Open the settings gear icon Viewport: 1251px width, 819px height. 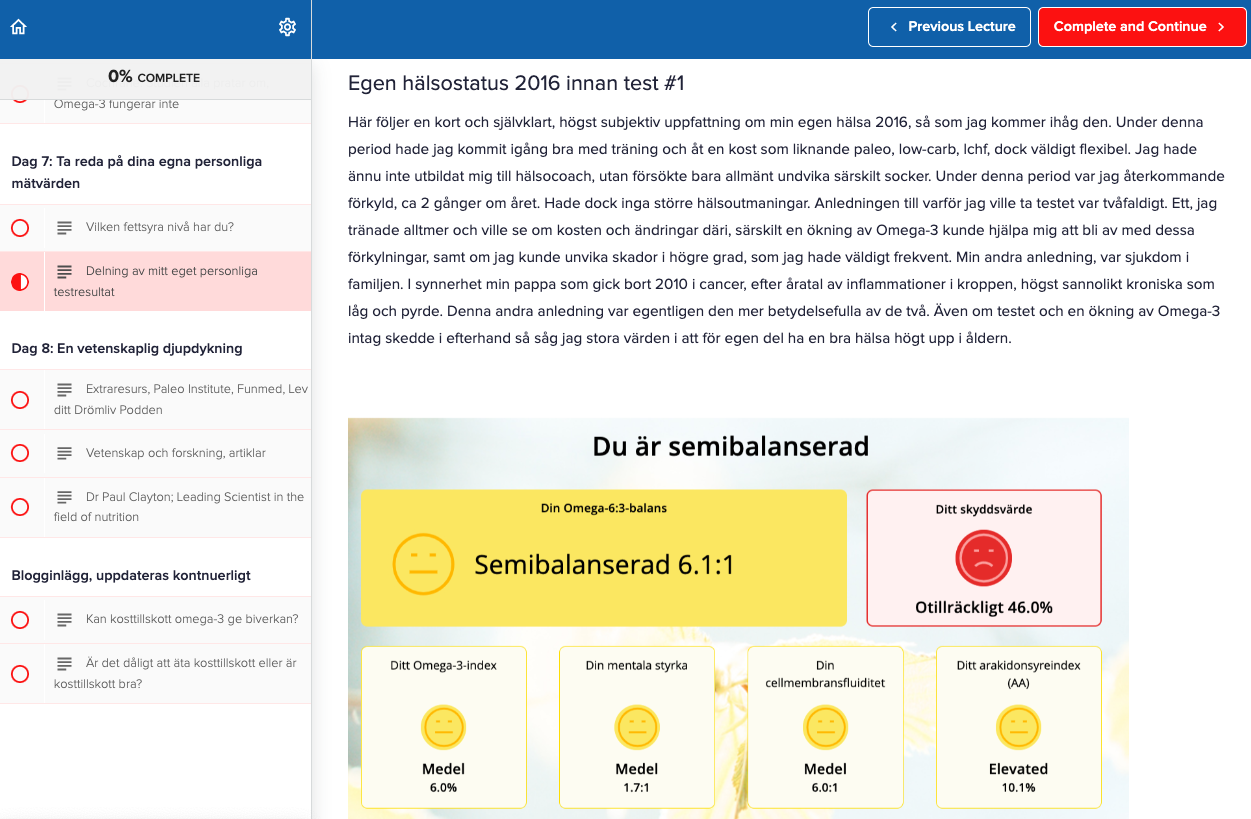click(x=287, y=27)
